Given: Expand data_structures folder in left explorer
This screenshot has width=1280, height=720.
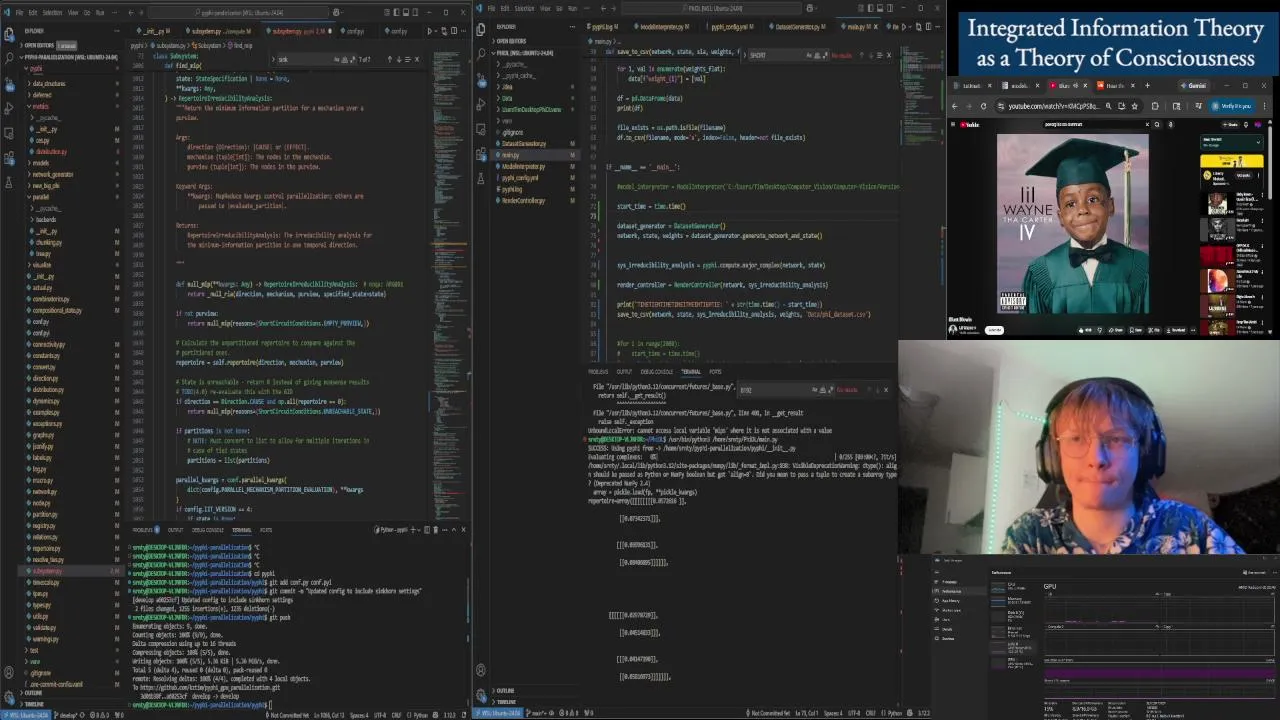Looking at the screenshot, I should pos(48,84).
